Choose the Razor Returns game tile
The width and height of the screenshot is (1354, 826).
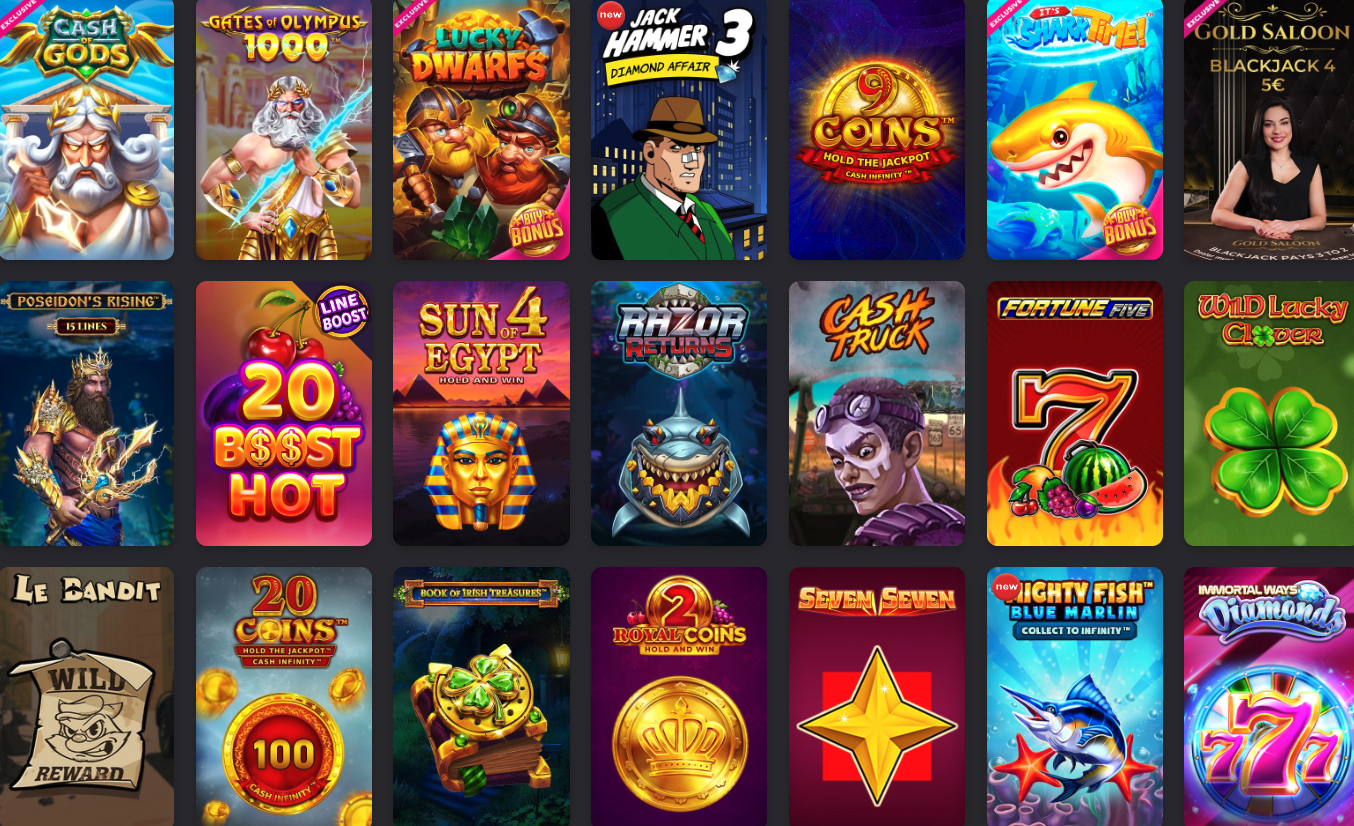[x=679, y=413]
